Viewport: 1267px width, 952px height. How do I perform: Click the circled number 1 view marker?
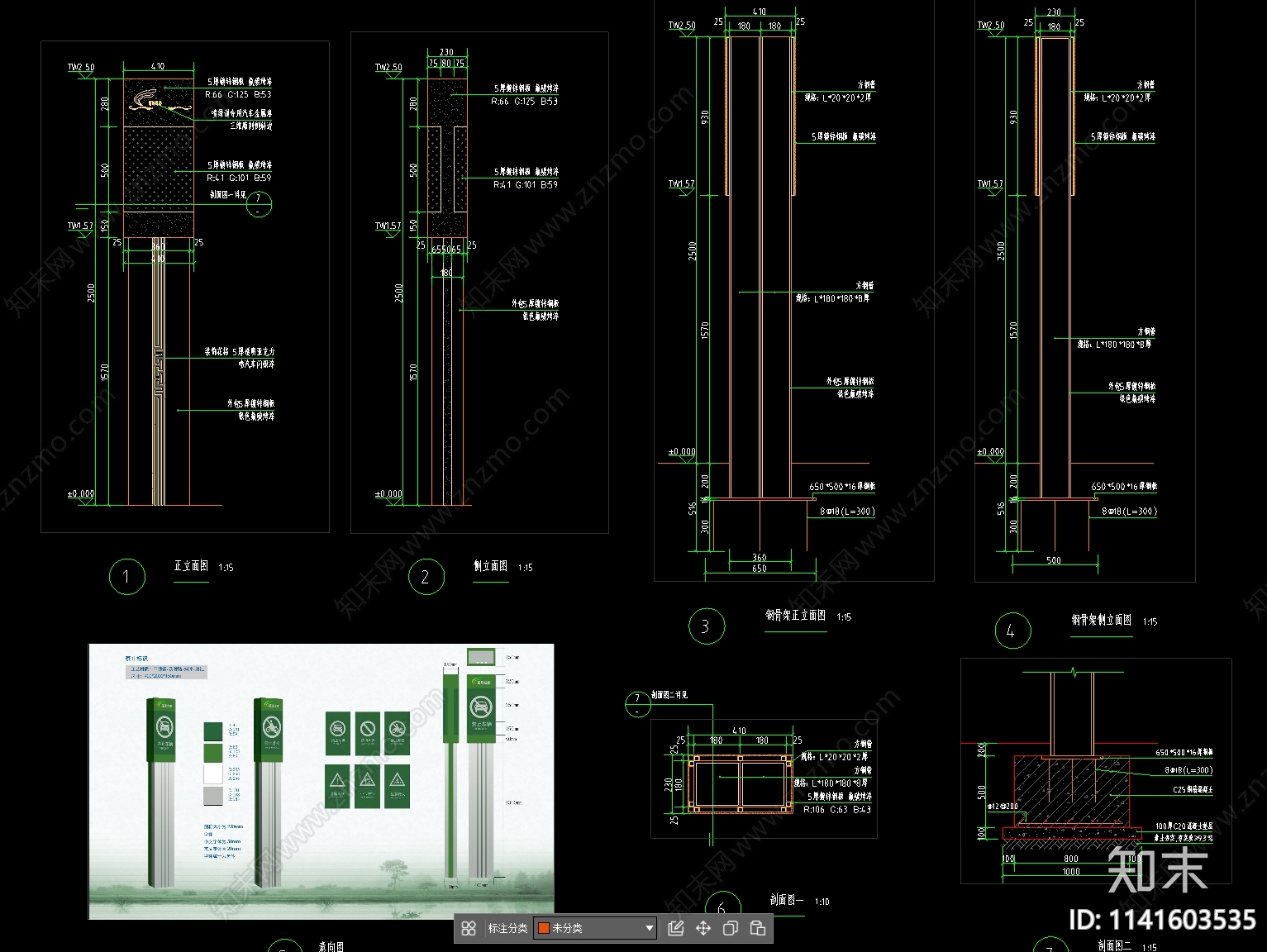click(x=126, y=576)
